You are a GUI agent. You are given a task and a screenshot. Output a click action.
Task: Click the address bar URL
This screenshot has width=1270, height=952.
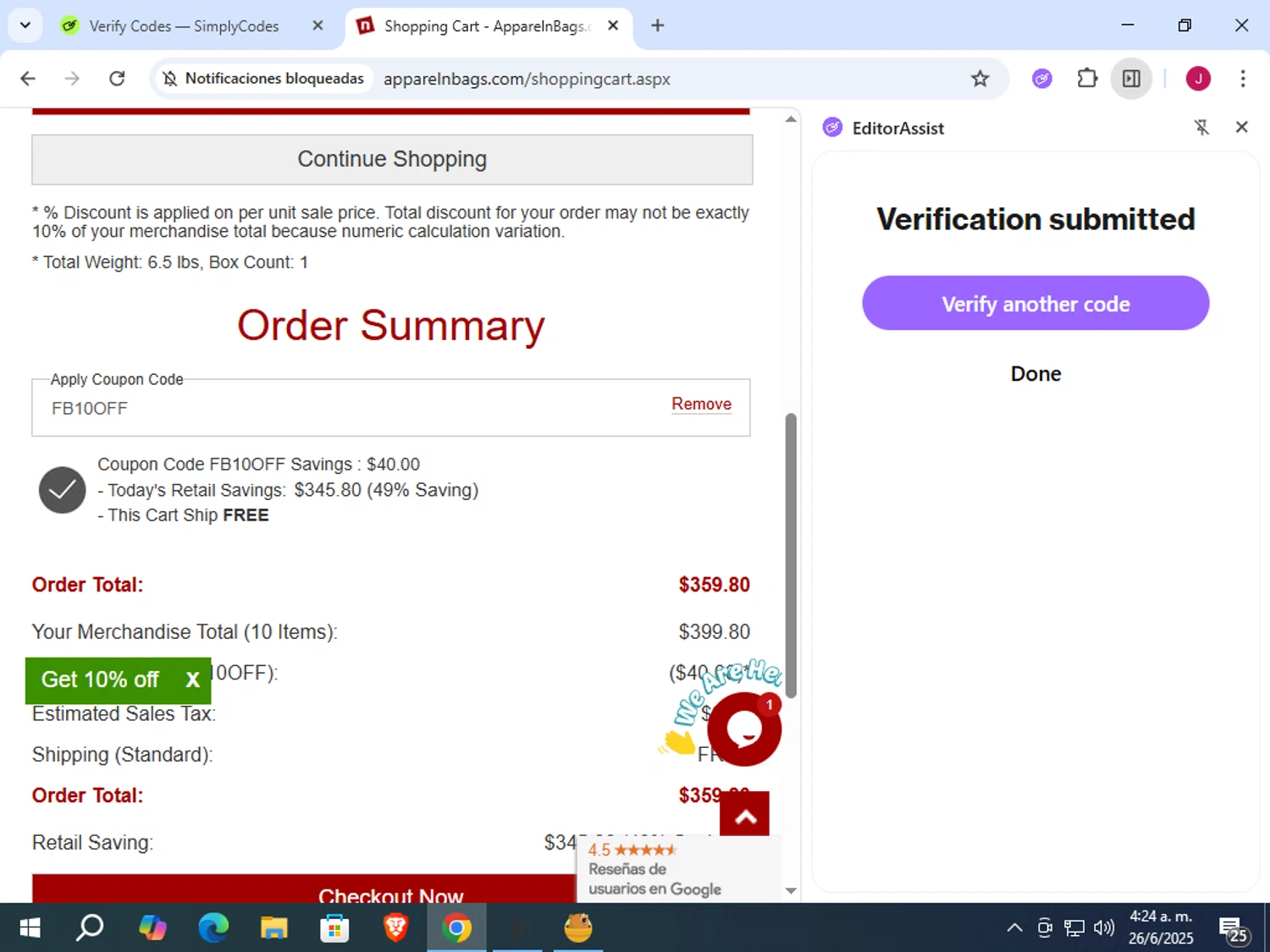pyautogui.click(x=527, y=80)
